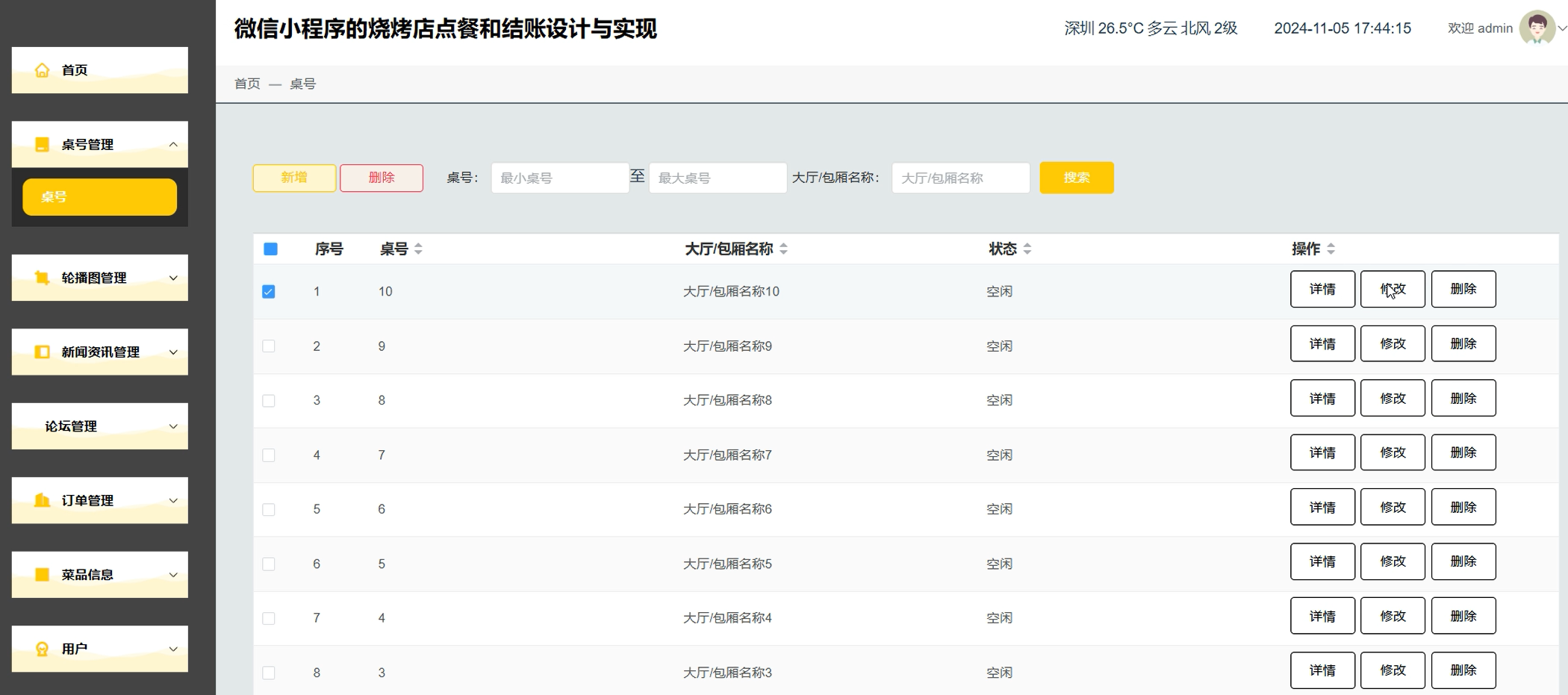Expand the 新闻资讯管理 menu chevron
The width and height of the screenshot is (1568, 695).
pyautogui.click(x=173, y=352)
